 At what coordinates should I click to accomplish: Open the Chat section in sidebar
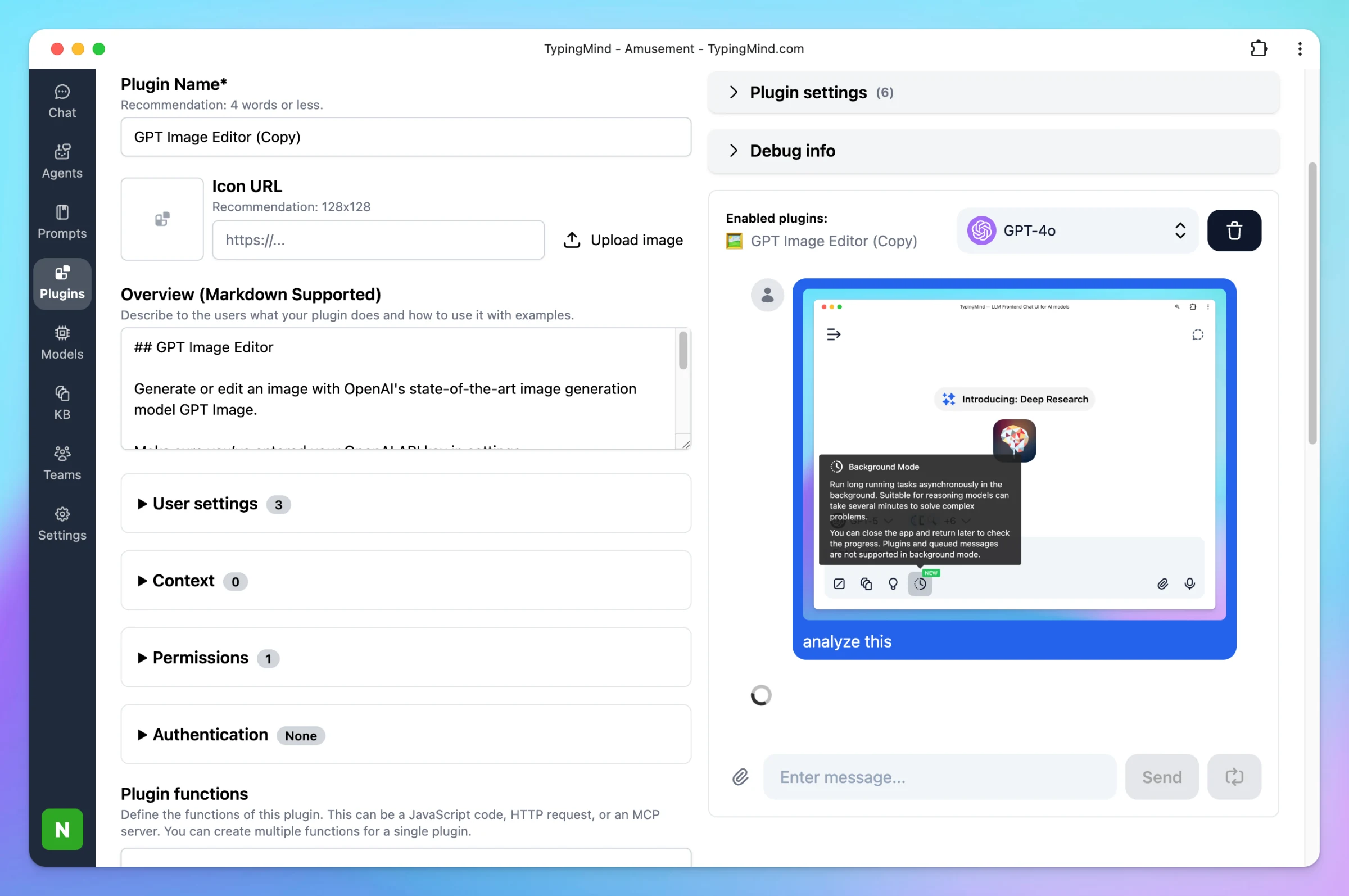pyautogui.click(x=62, y=102)
